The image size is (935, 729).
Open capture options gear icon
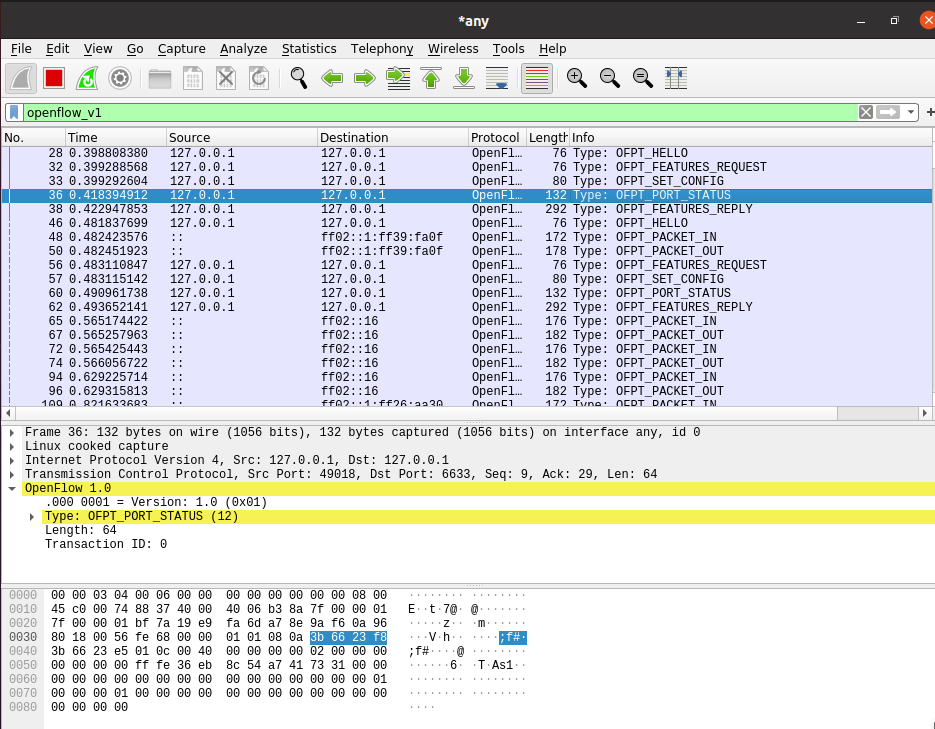click(x=120, y=78)
